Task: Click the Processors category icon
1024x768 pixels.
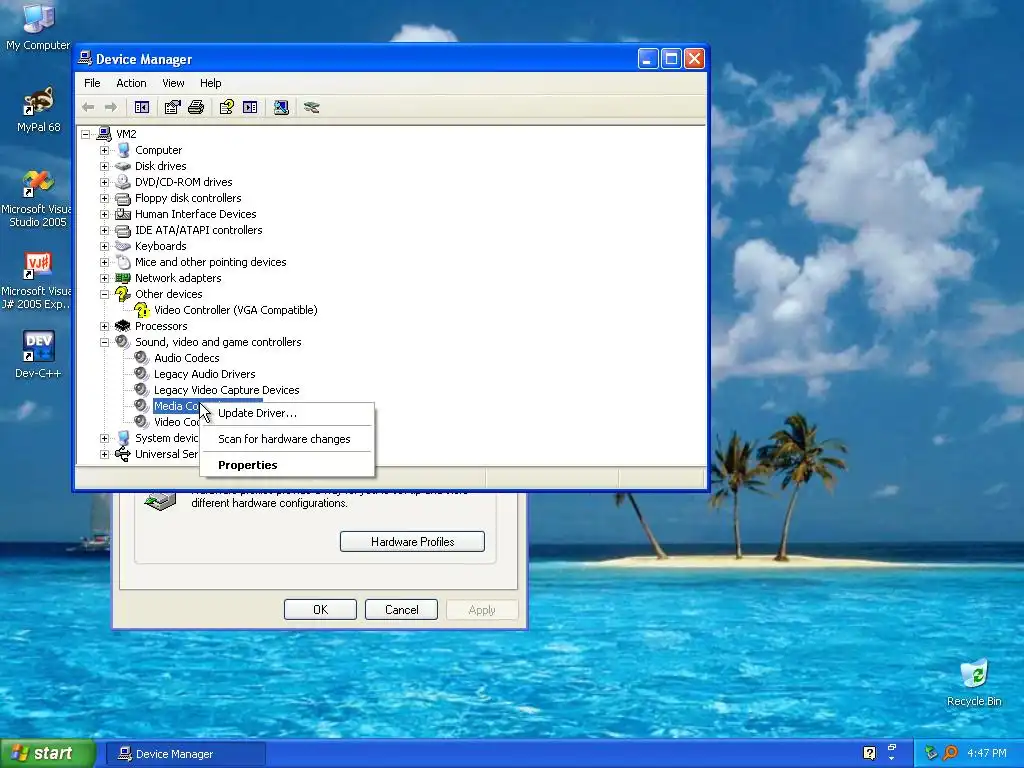Action: 123,326
